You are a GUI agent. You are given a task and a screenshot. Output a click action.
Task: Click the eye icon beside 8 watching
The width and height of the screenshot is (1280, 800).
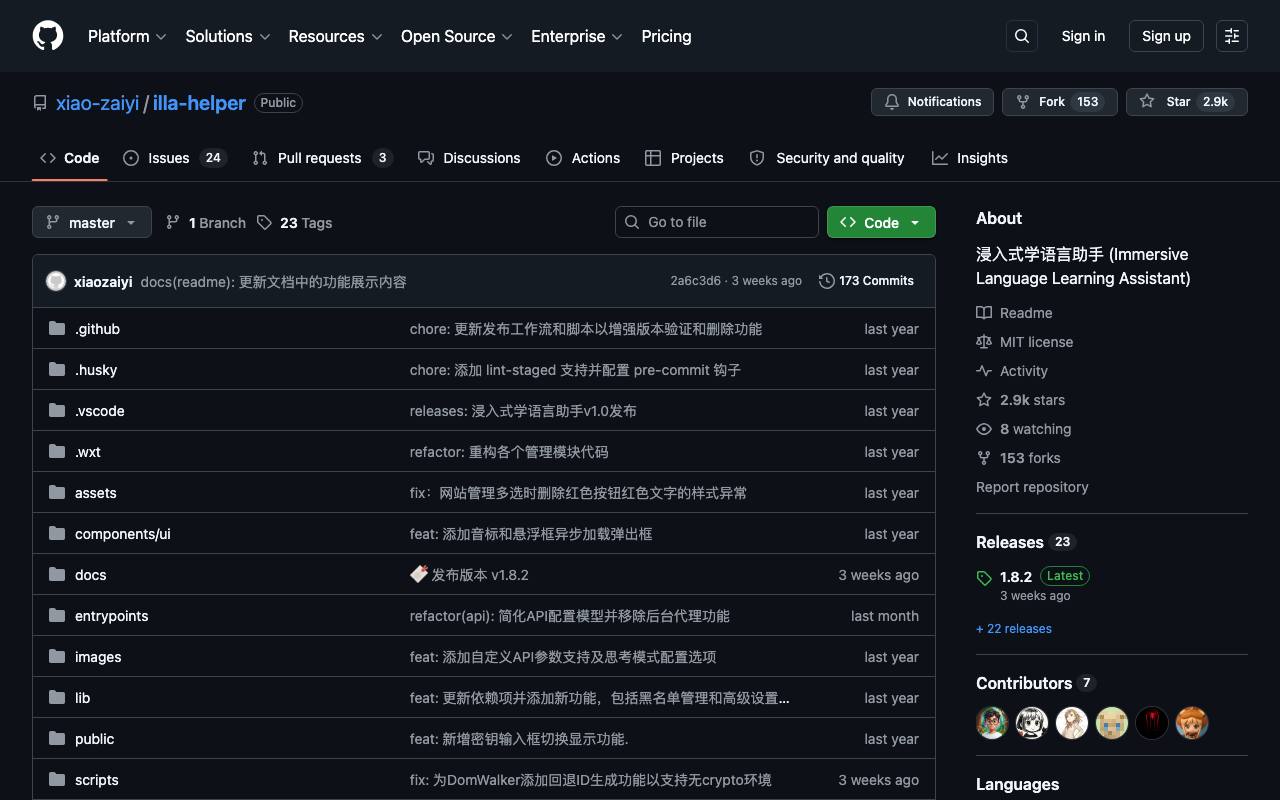tap(984, 429)
